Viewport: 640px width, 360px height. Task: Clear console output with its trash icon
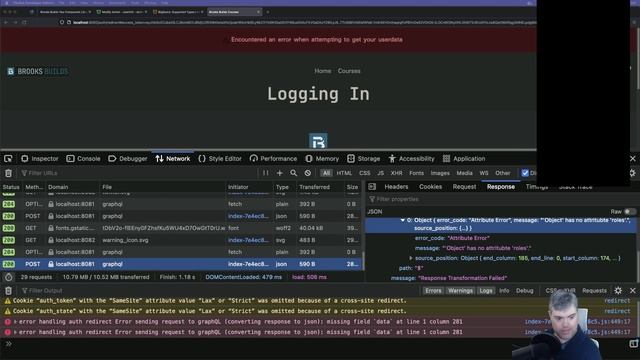tap(8, 291)
